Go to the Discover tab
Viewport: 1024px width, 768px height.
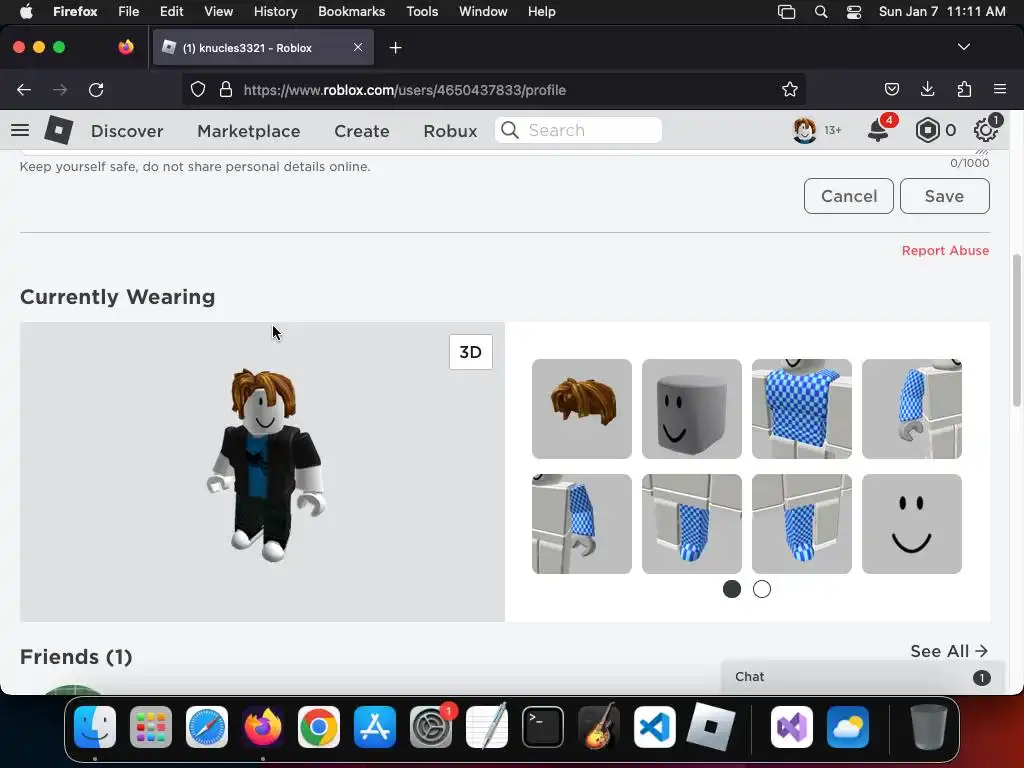127,131
